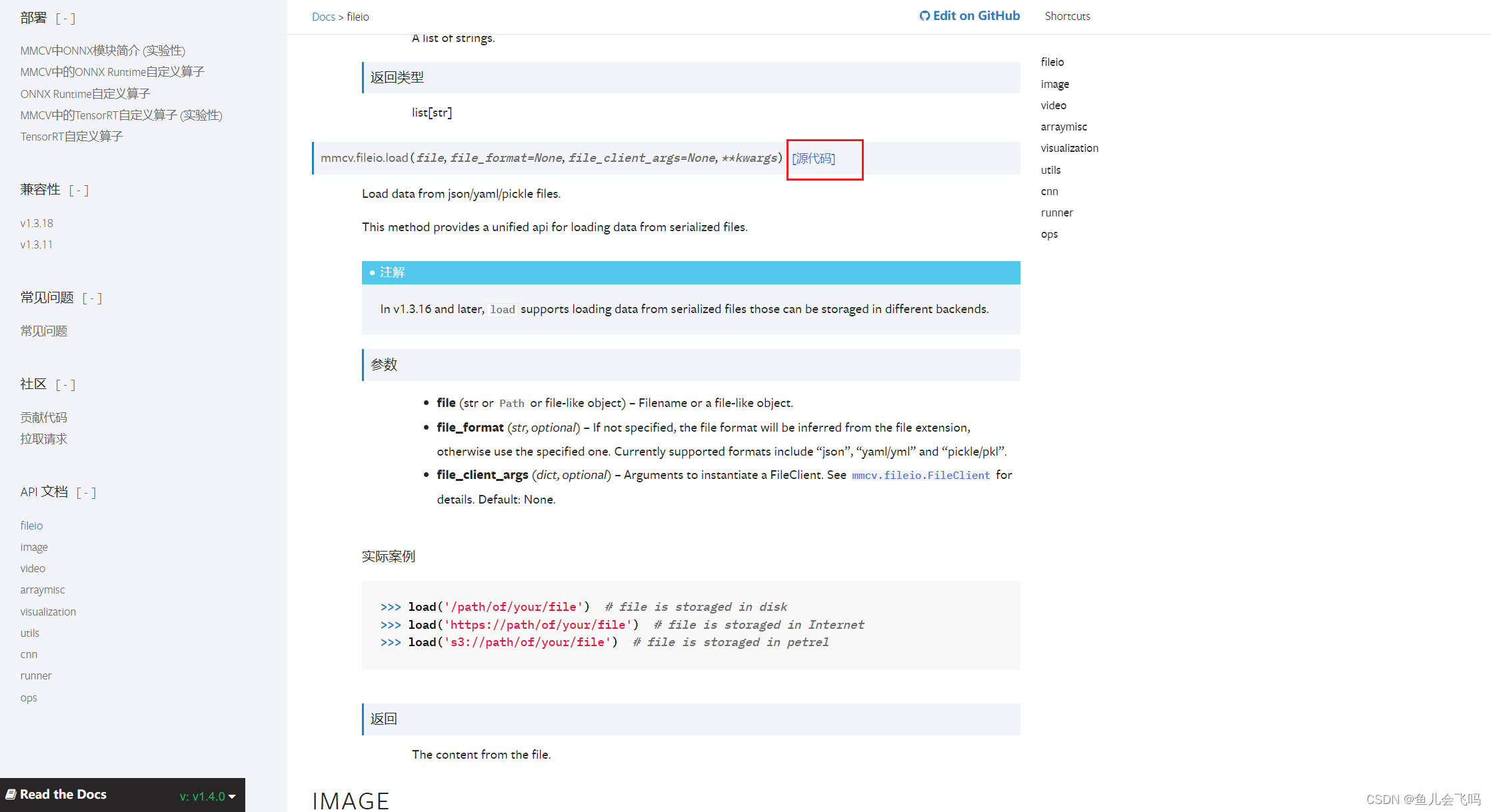Open the 贡献代码 page
Screen dimensions: 1491x812
[x=43, y=417]
